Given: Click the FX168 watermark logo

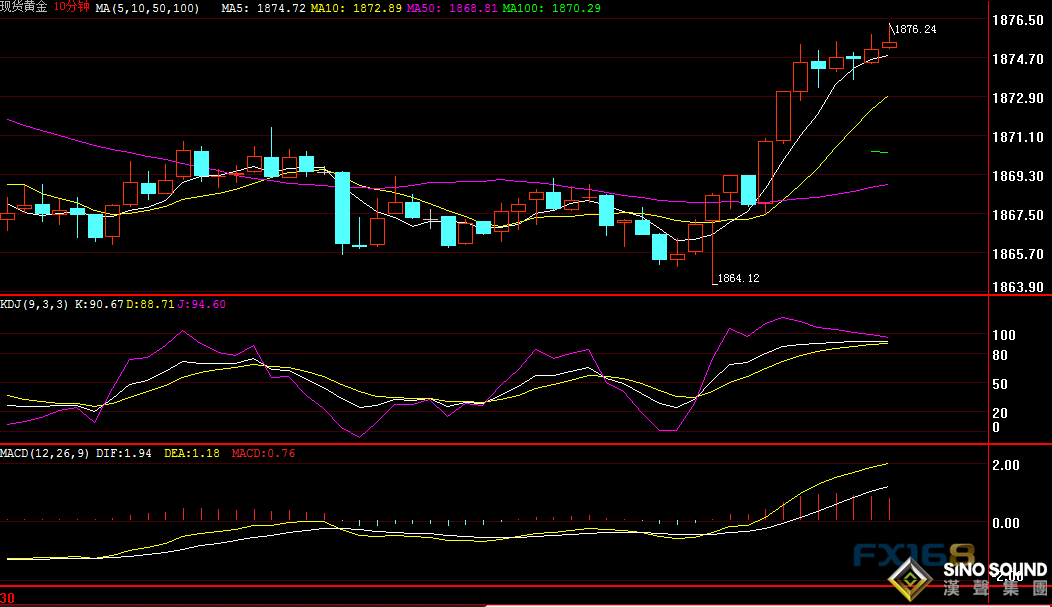Looking at the screenshot, I should 913,556.
